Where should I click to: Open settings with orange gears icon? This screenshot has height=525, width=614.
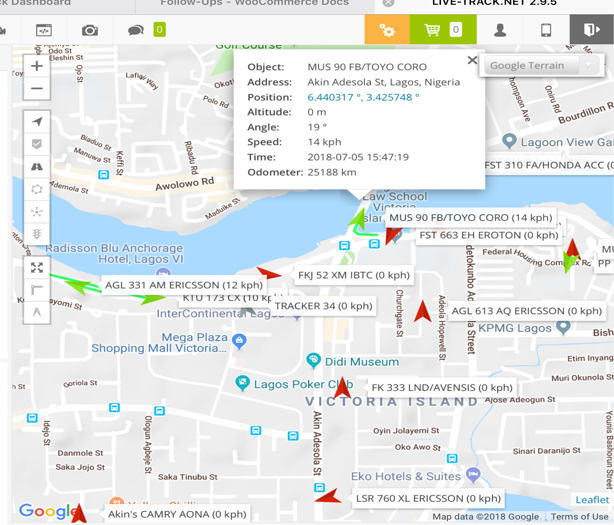click(386, 30)
